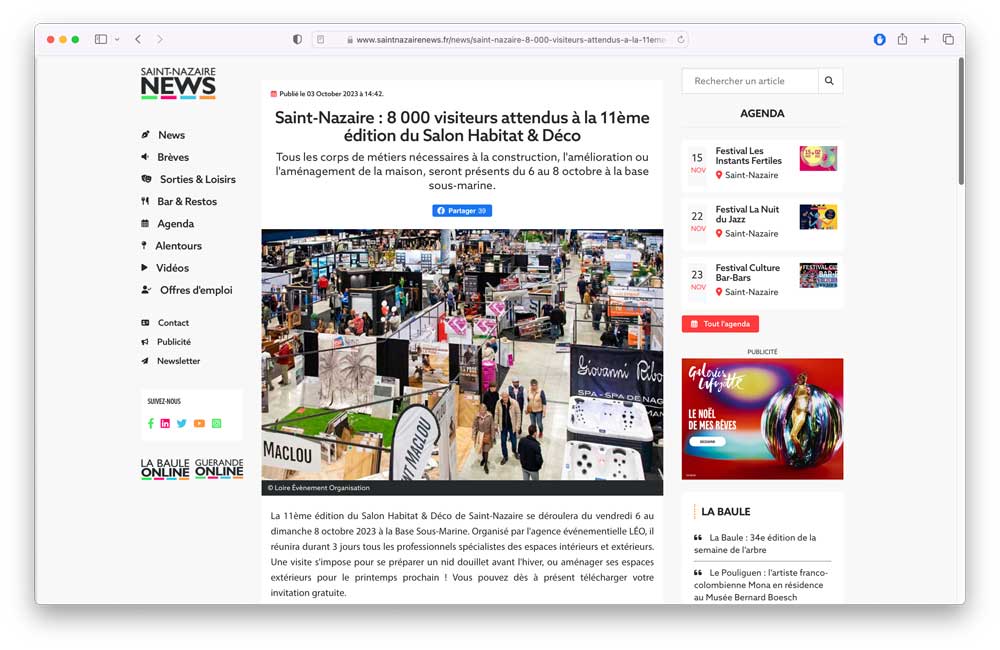This screenshot has width=1000, height=650.
Task: Open the sidebar dropdown chevron
Action: coord(117,39)
